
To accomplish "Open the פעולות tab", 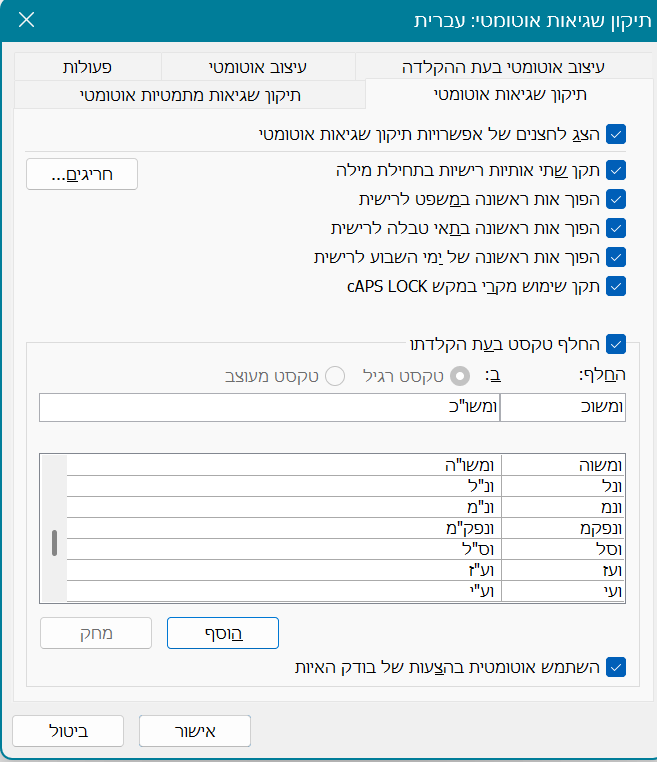I will 87,67.
